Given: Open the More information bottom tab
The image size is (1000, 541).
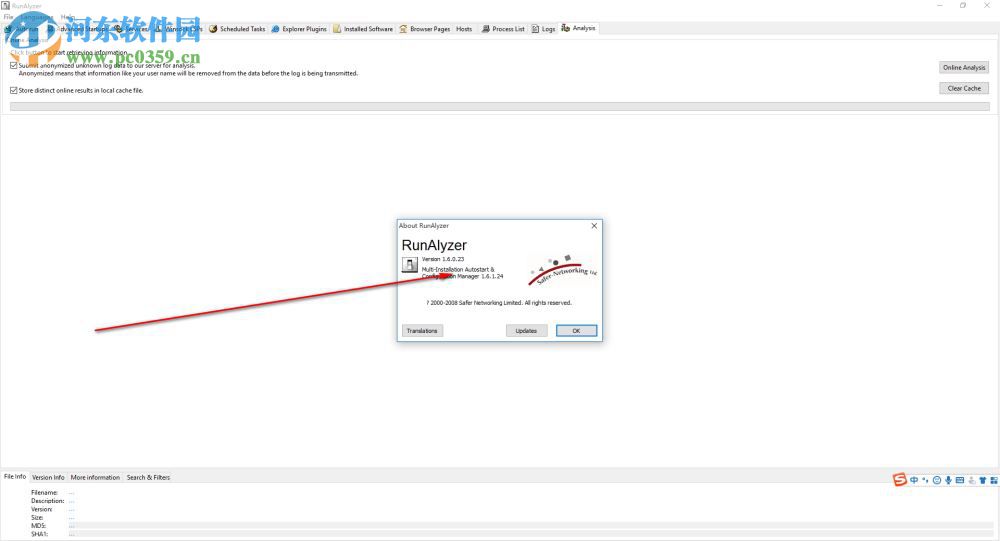Looking at the screenshot, I should [x=95, y=477].
